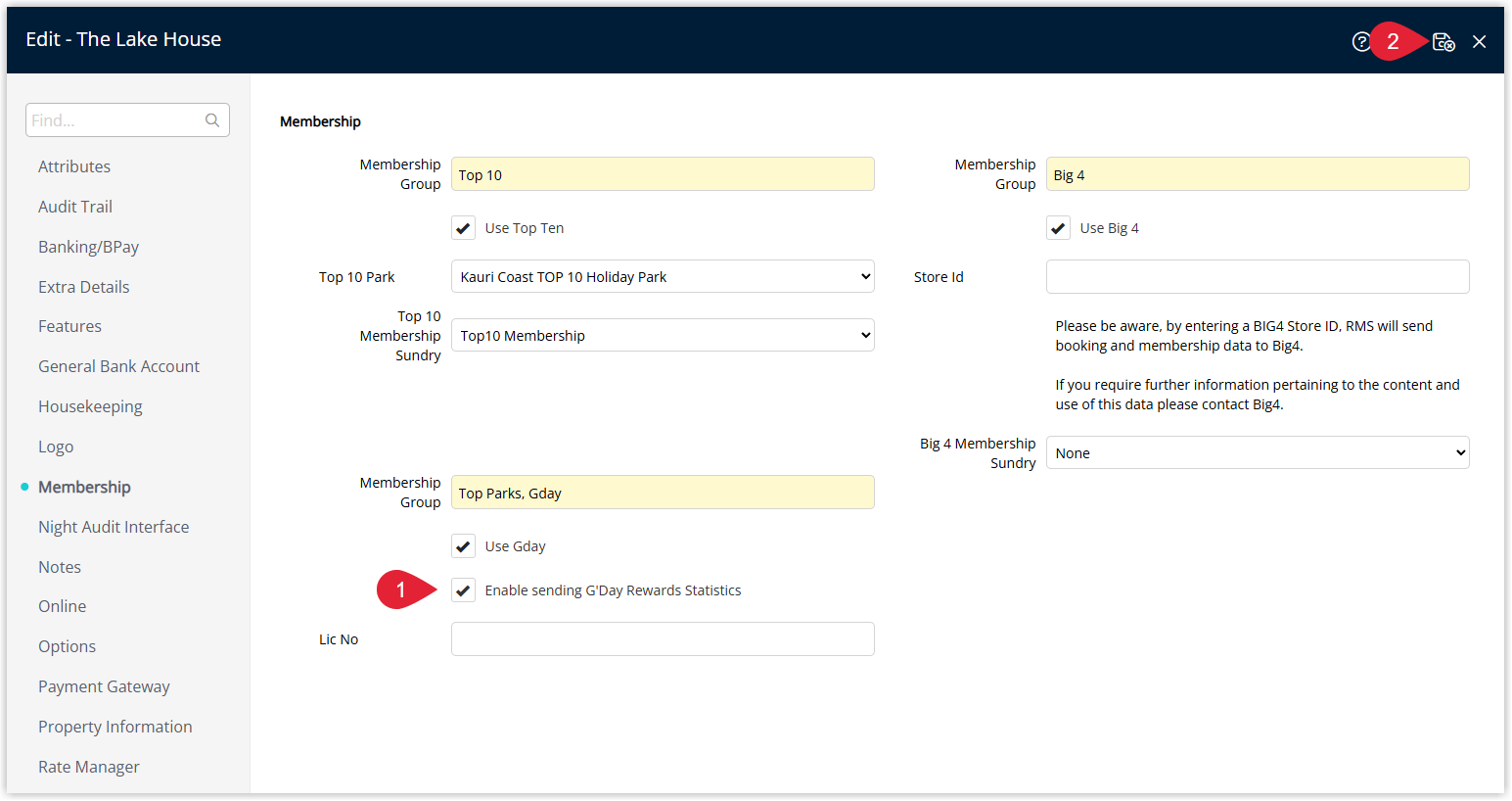Screen dimensions: 1512x801
Task: Toggle the Use Gday checkbox
Action: [x=464, y=546]
